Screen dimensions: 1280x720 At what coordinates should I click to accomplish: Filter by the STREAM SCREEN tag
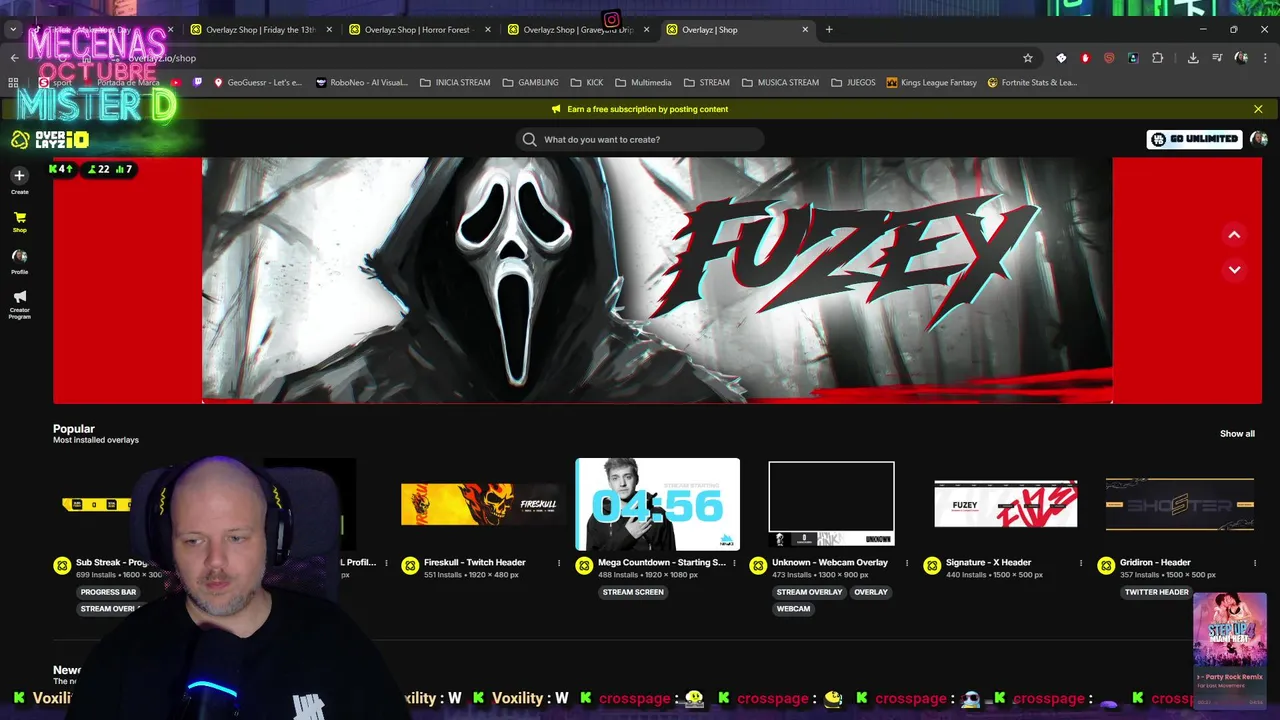[x=633, y=592]
